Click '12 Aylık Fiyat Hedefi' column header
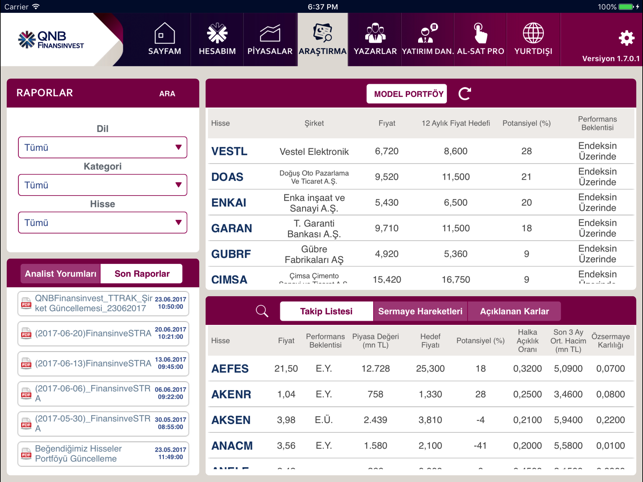 [x=456, y=123]
